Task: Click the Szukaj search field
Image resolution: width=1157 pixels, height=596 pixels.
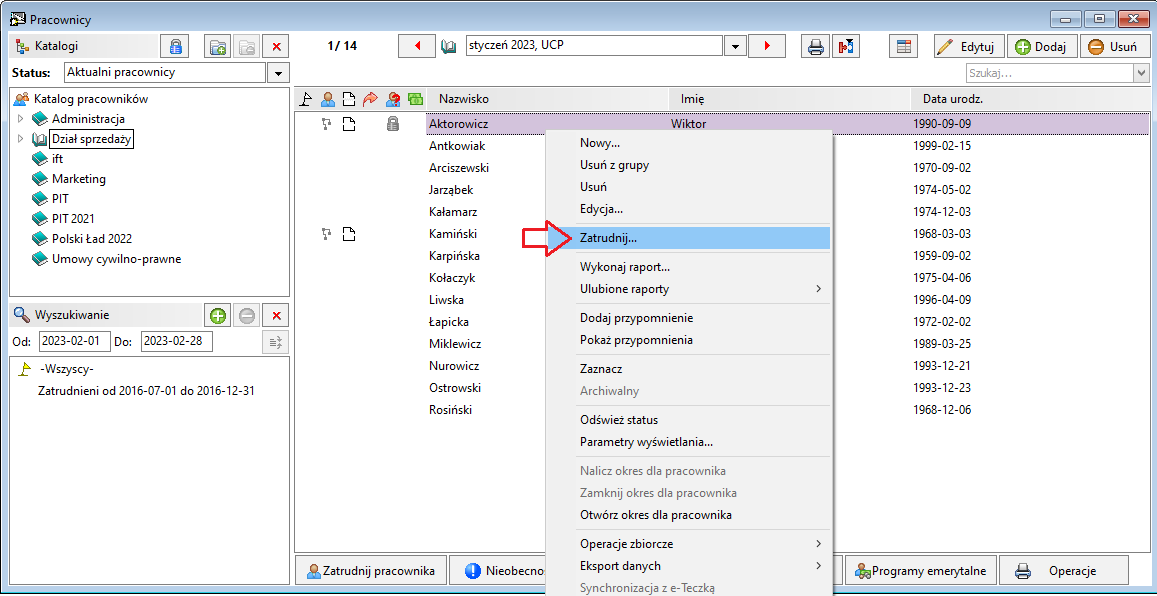Action: [x=1051, y=73]
